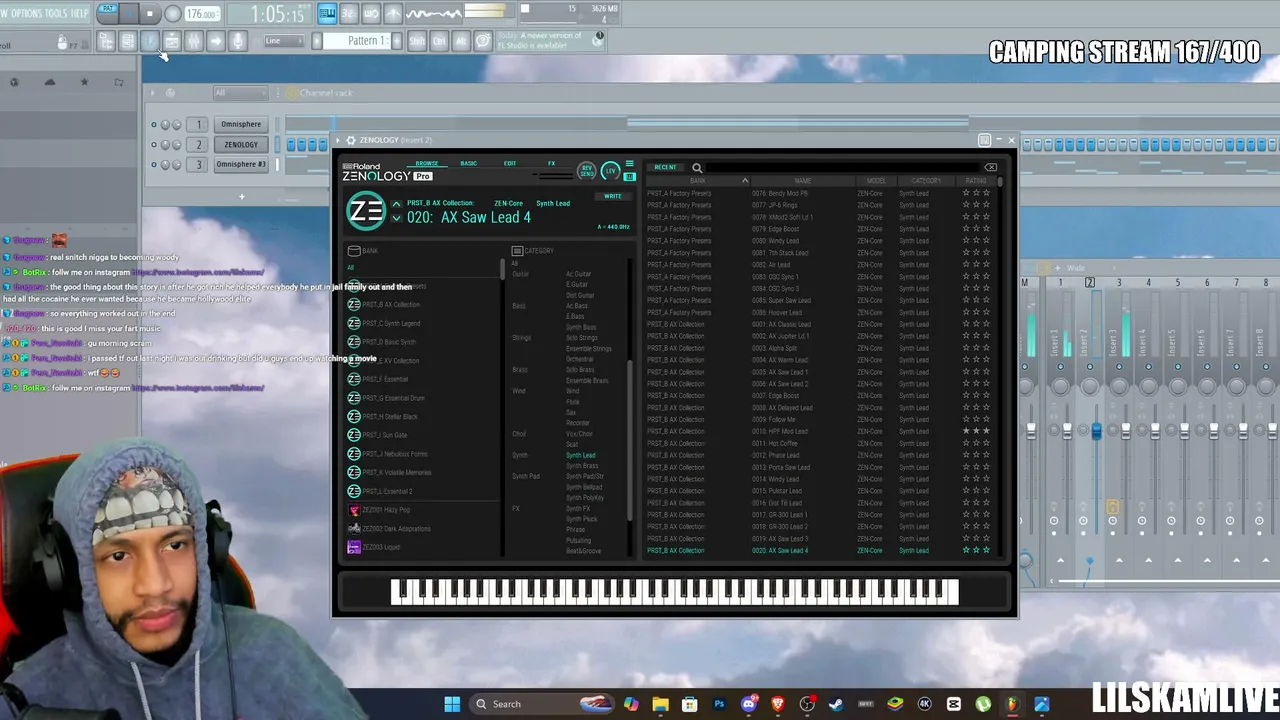This screenshot has width=1280, height=720.
Task: Click the REV SEND knob
Action: click(587, 171)
